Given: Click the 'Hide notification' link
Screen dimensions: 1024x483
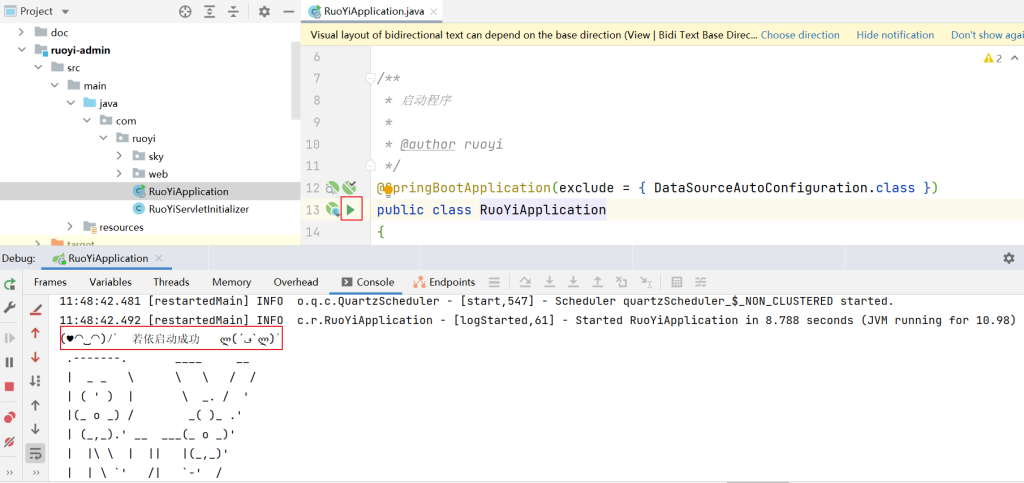Looking at the screenshot, I should [x=895, y=35].
